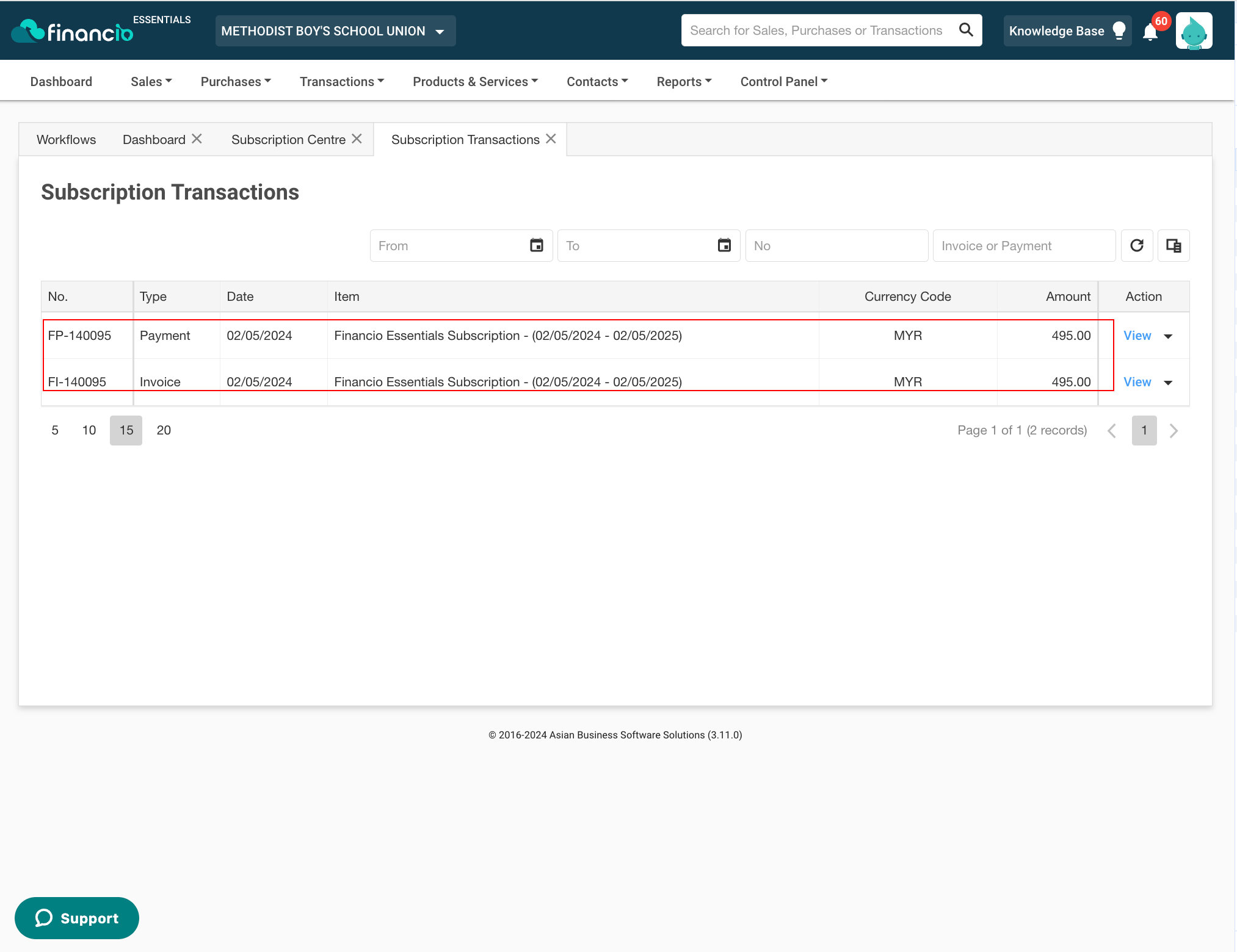The image size is (1237, 952).
Task: Click the No filter input
Action: tap(836, 245)
